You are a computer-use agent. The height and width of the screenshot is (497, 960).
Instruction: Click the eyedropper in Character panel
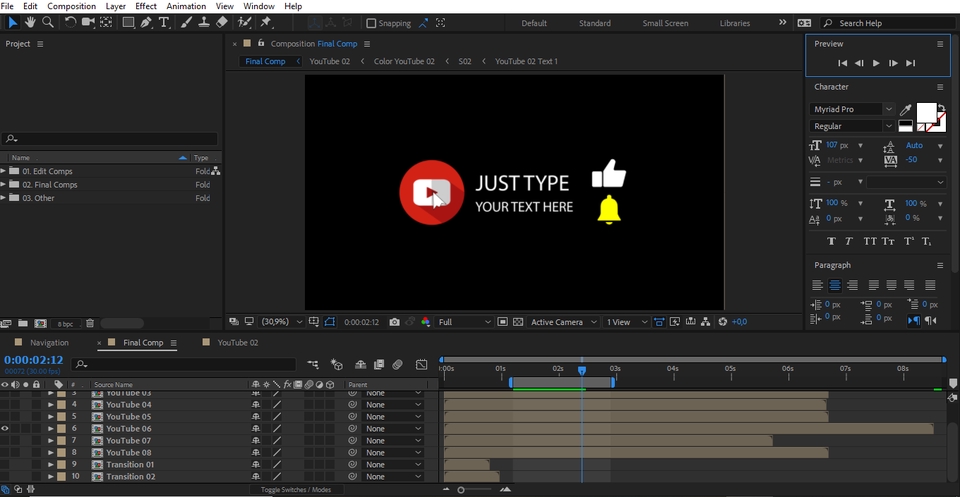(x=905, y=110)
